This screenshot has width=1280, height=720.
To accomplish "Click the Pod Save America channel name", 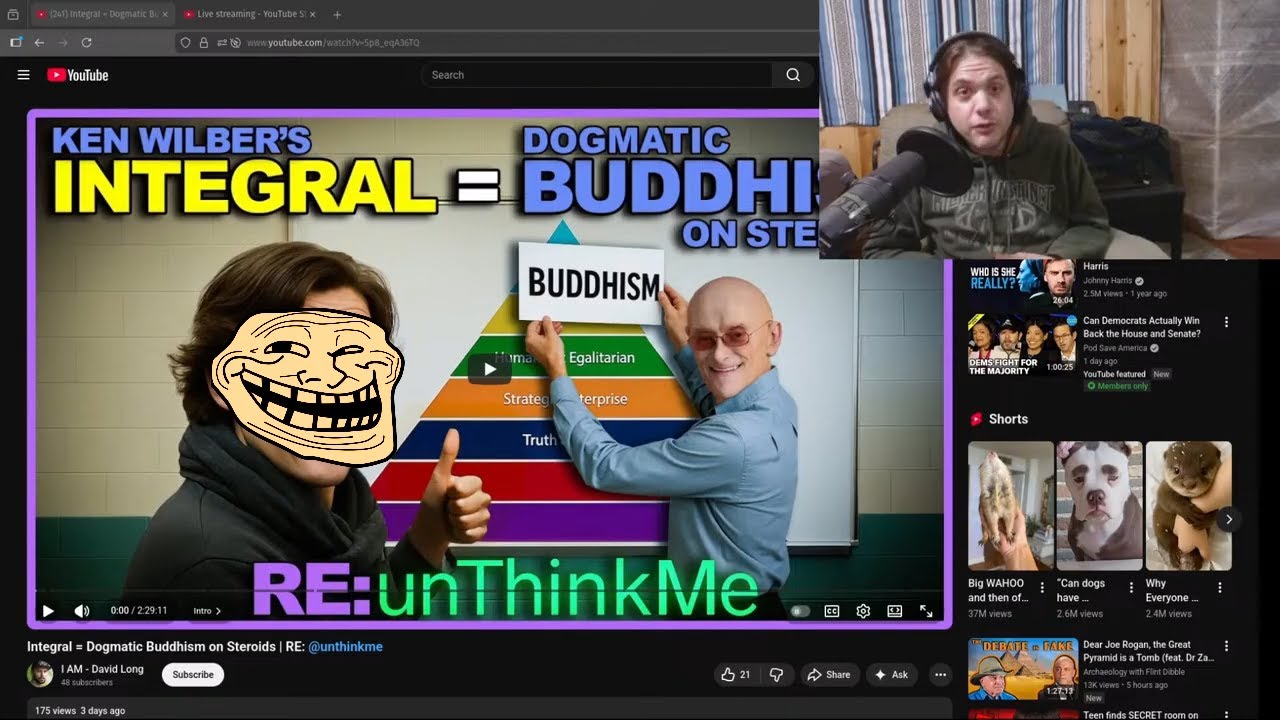I will 1115,348.
